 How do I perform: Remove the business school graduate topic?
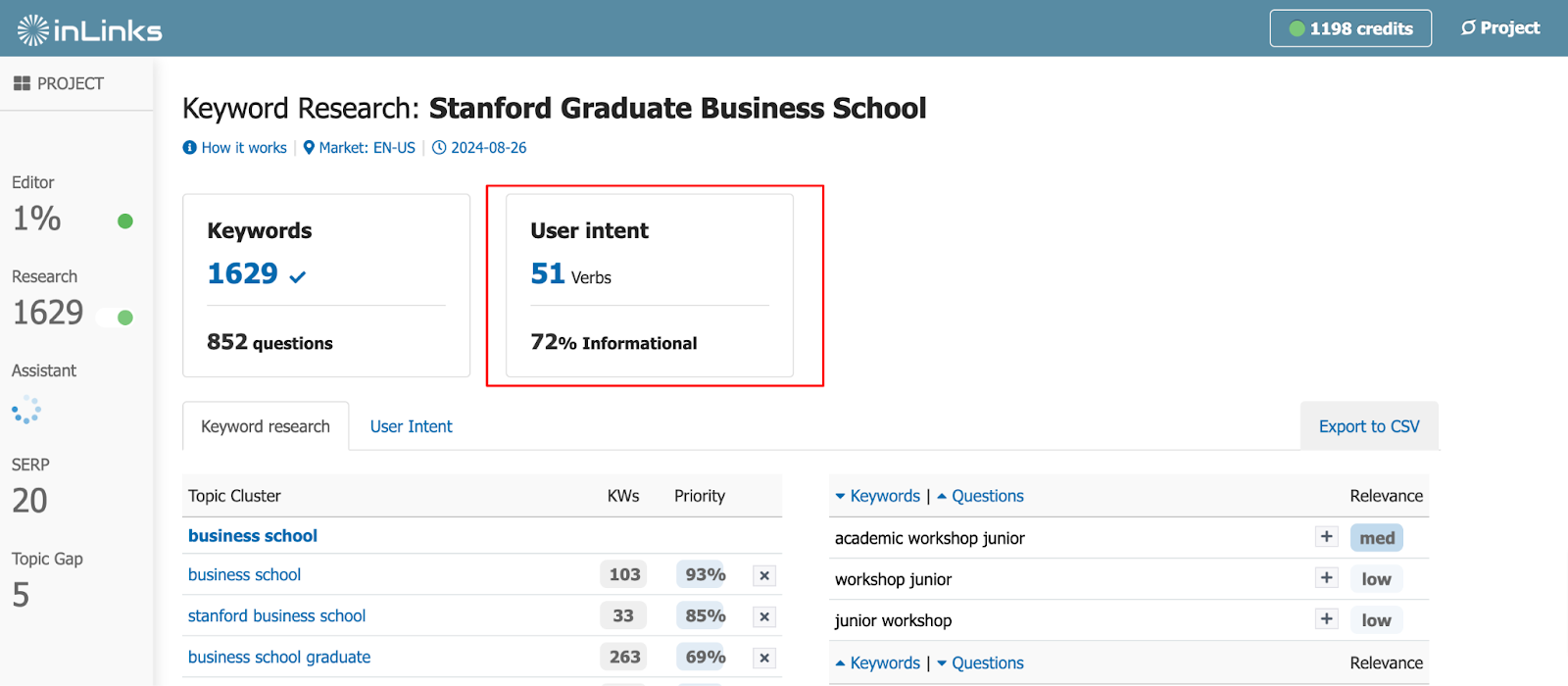click(764, 658)
